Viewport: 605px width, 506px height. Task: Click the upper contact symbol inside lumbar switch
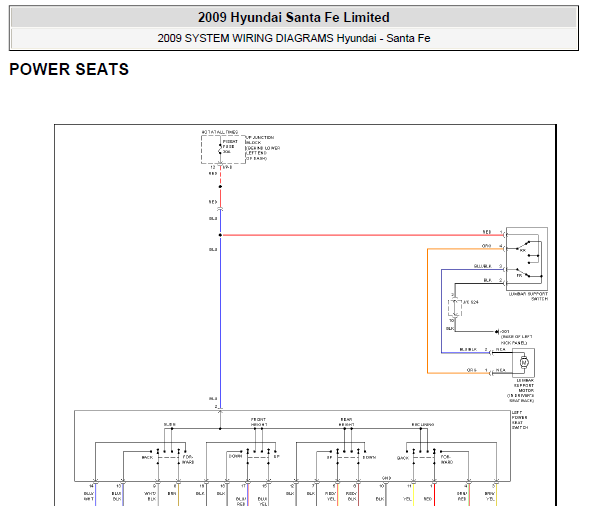[x=524, y=245]
